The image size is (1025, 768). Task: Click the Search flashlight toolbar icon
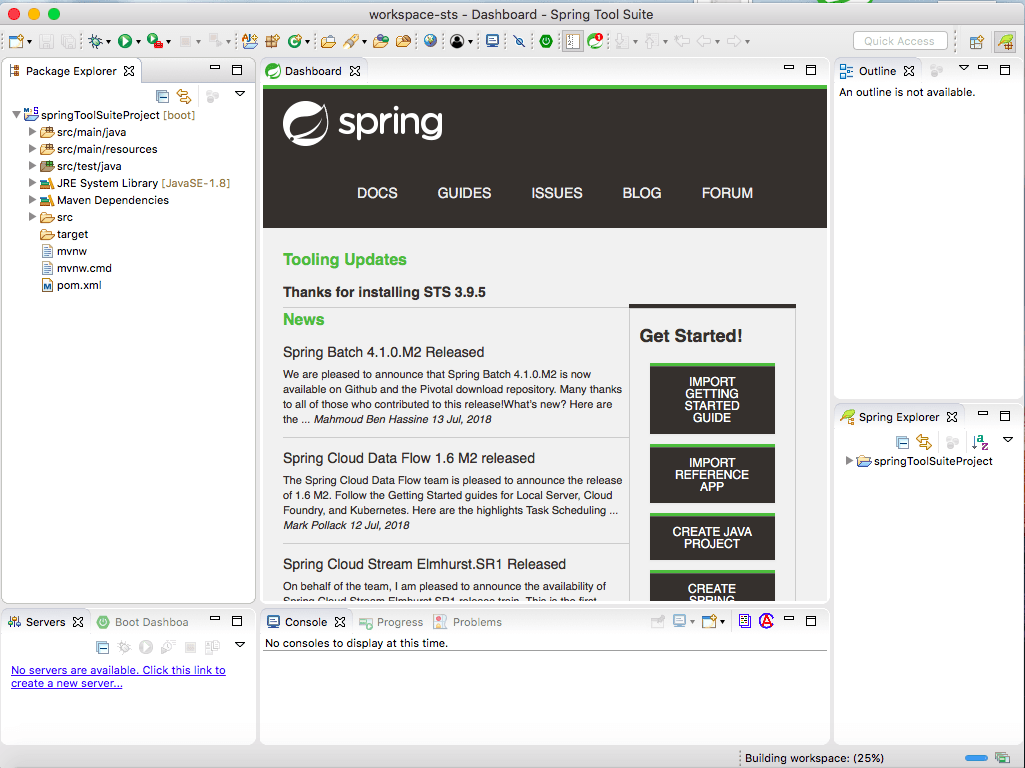pyautogui.click(x=351, y=41)
